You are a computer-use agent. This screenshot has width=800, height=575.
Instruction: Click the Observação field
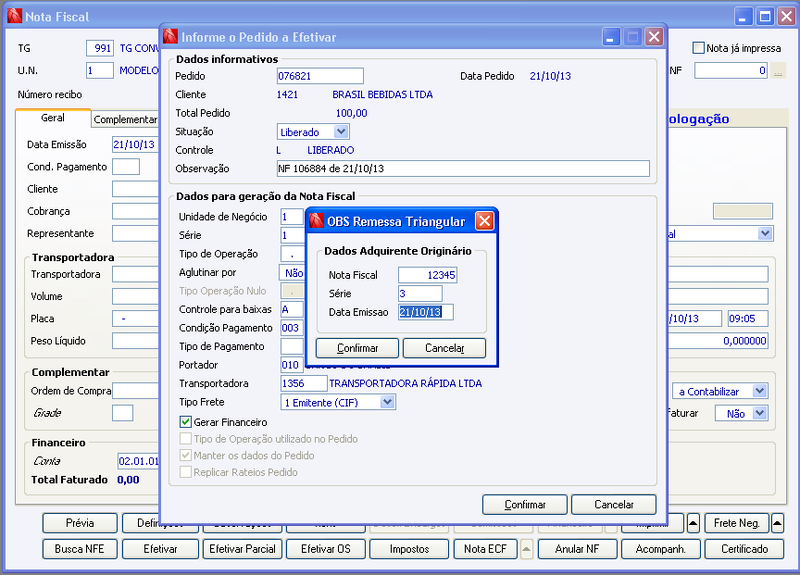coord(463,168)
